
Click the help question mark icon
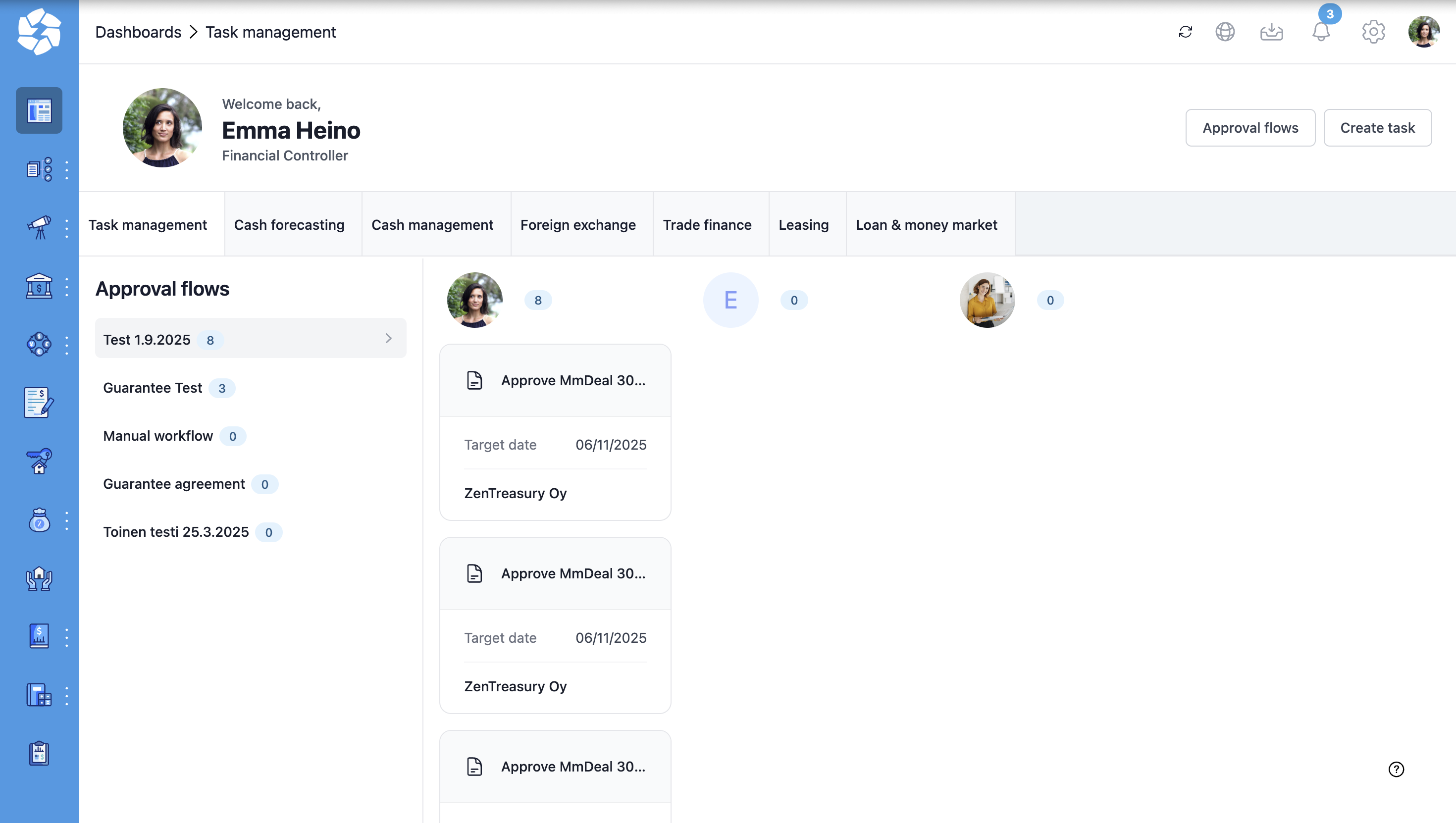[1396, 770]
